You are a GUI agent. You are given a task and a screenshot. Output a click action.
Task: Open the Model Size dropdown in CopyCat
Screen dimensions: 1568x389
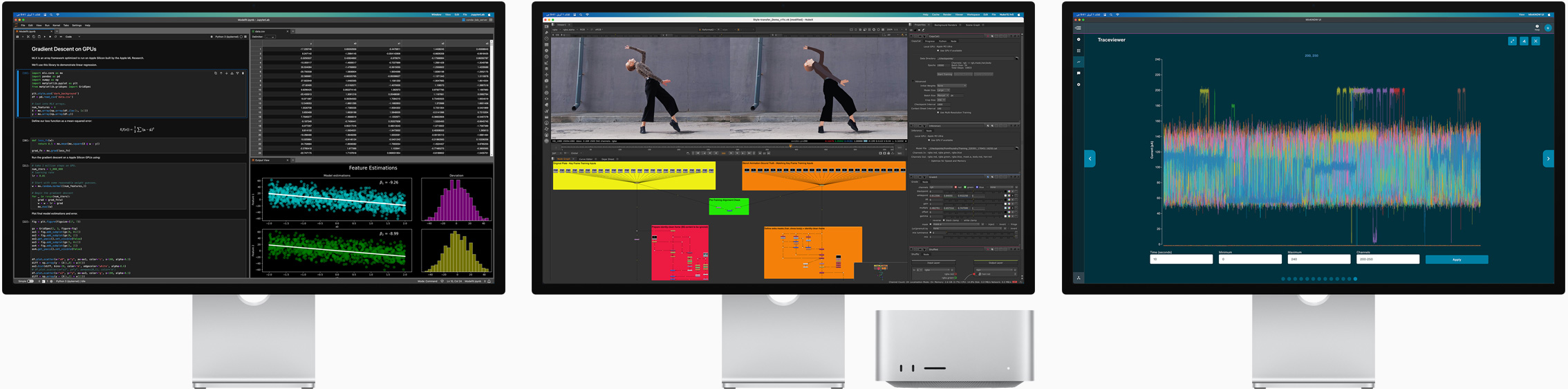click(x=943, y=90)
